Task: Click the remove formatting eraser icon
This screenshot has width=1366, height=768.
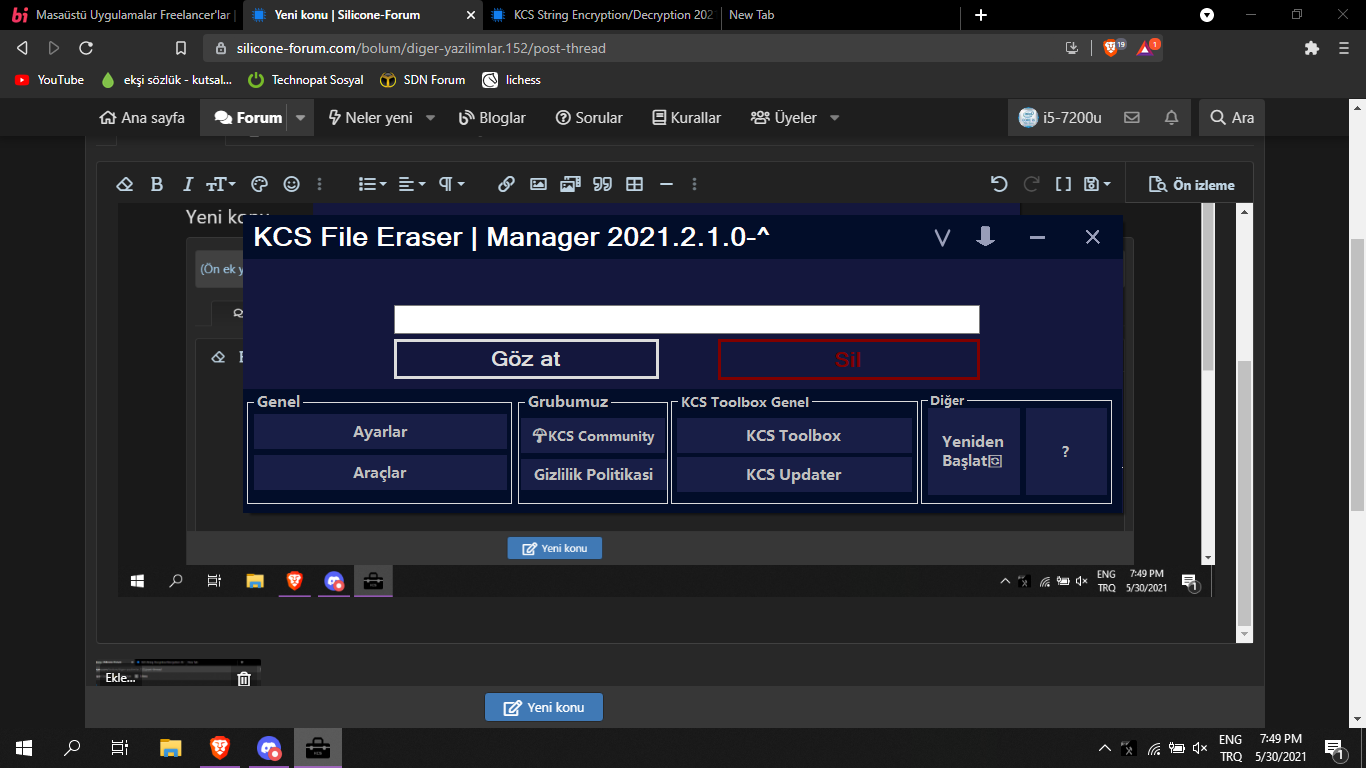Action: click(x=125, y=184)
